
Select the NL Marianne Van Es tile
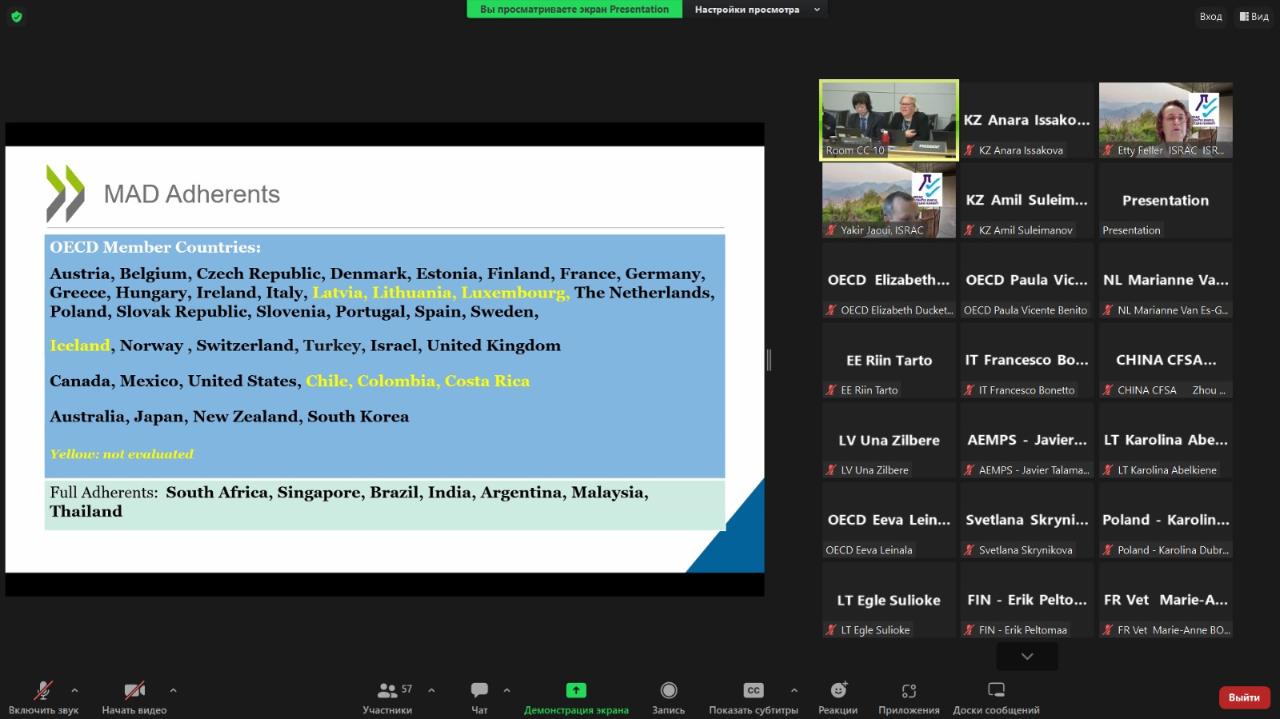[x=1166, y=280]
